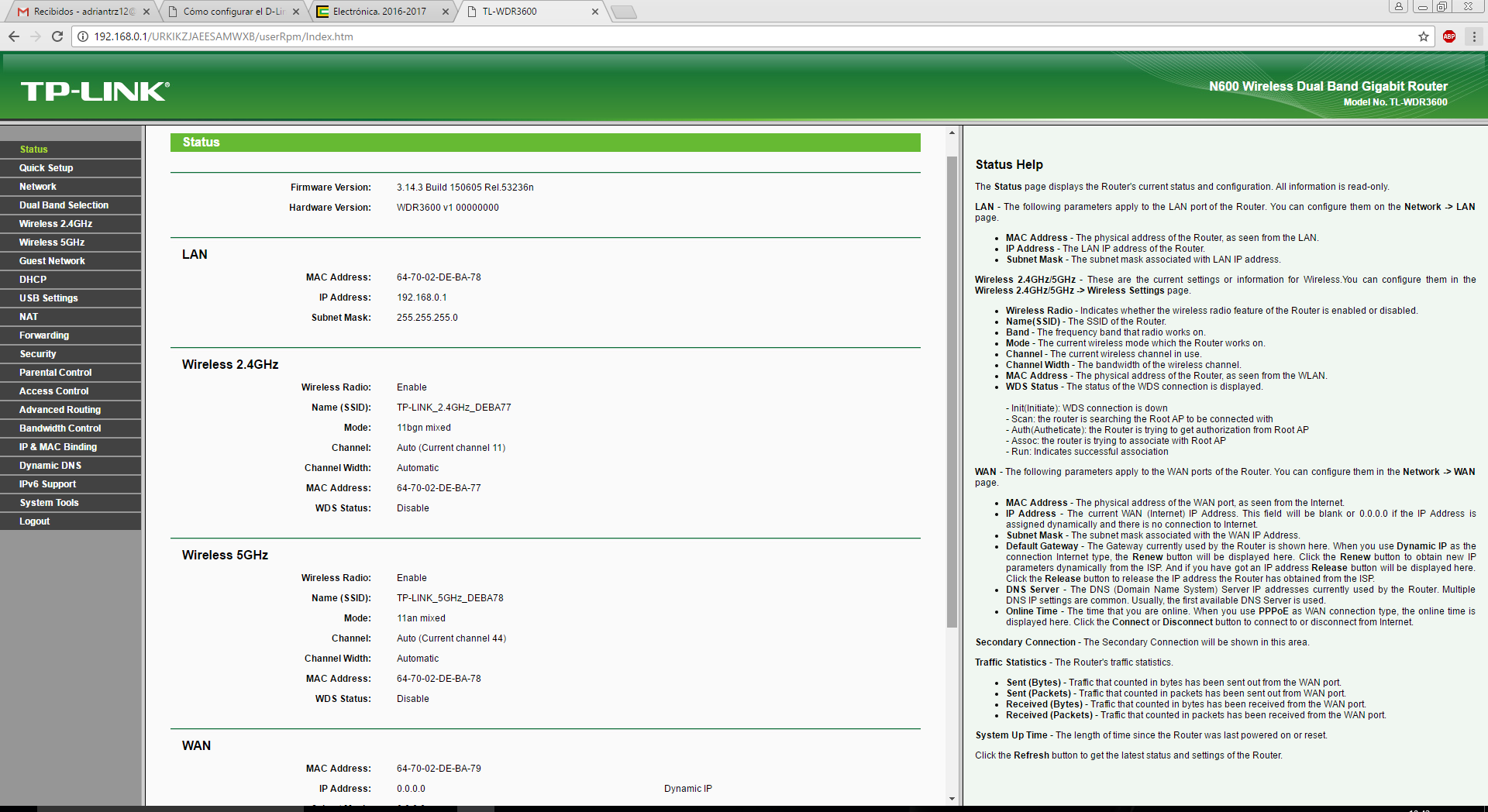Screen dimensions: 1488x812
Task: Reload the router page
Action: (57, 36)
